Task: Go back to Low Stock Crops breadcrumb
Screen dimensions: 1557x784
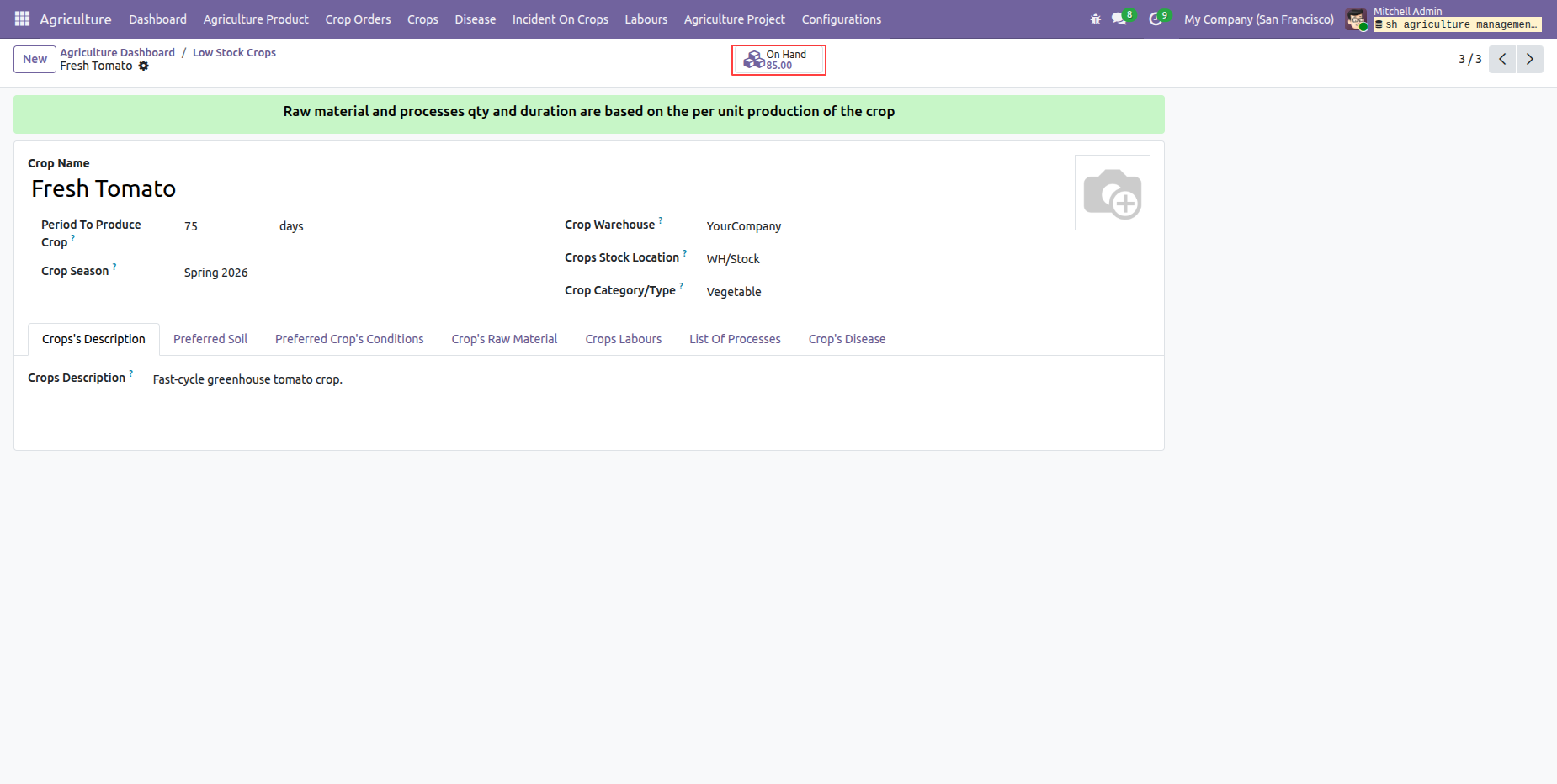Action: tap(234, 52)
